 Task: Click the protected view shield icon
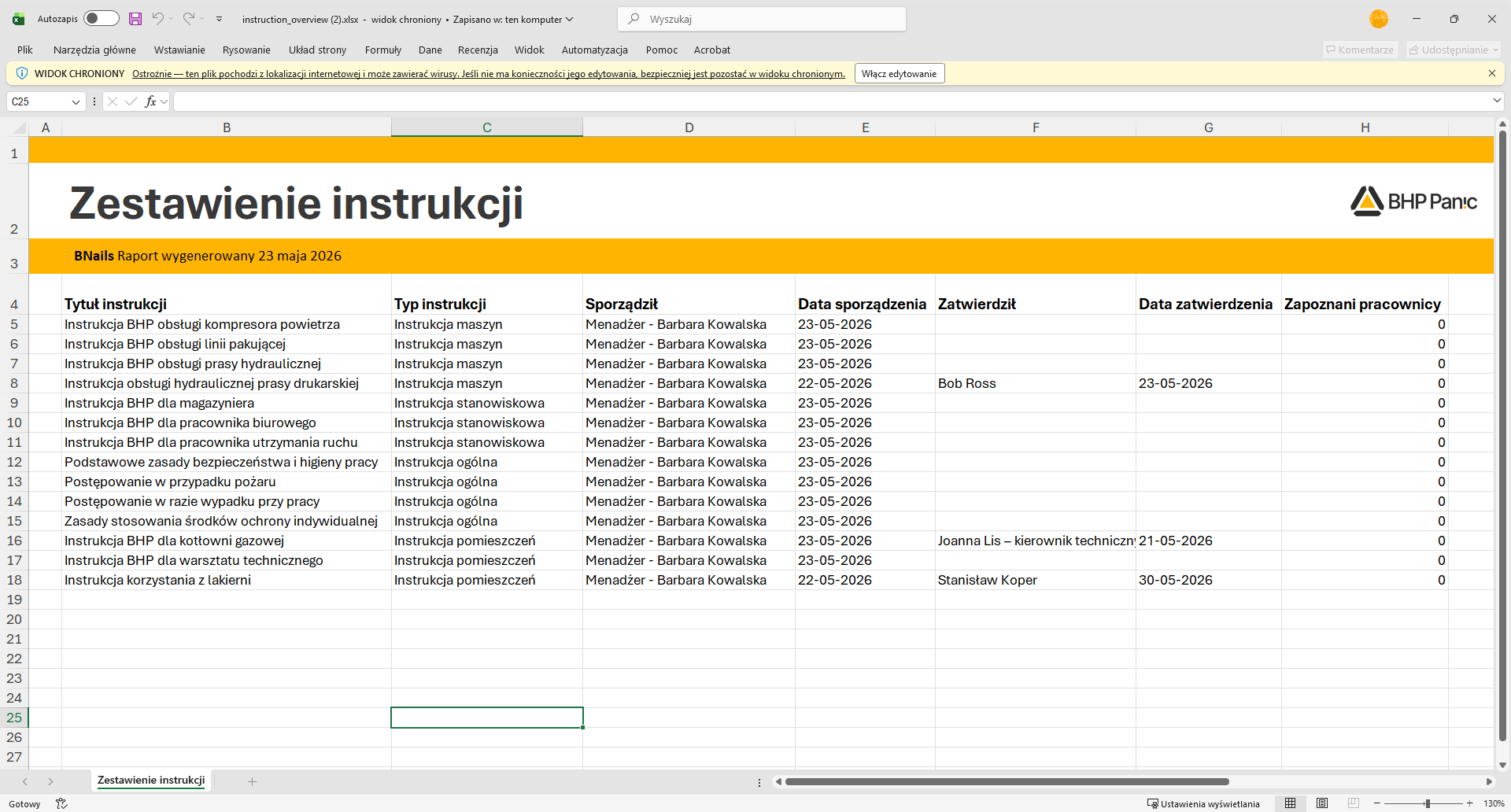pyautogui.click(x=22, y=73)
